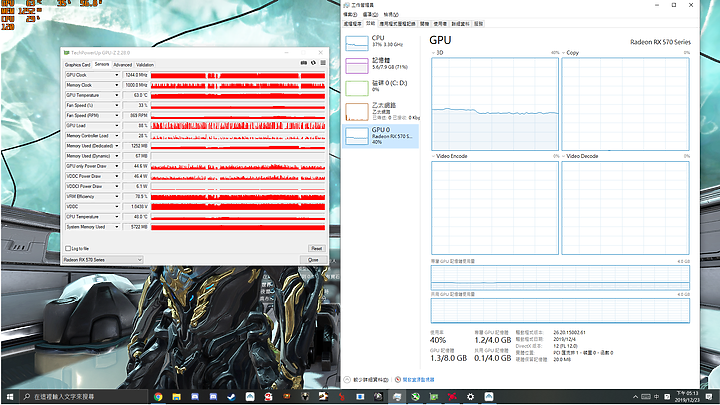Screen dimensions: 720x405
Task: Open Settings gear icon in the taskbar
Action: 470,397
